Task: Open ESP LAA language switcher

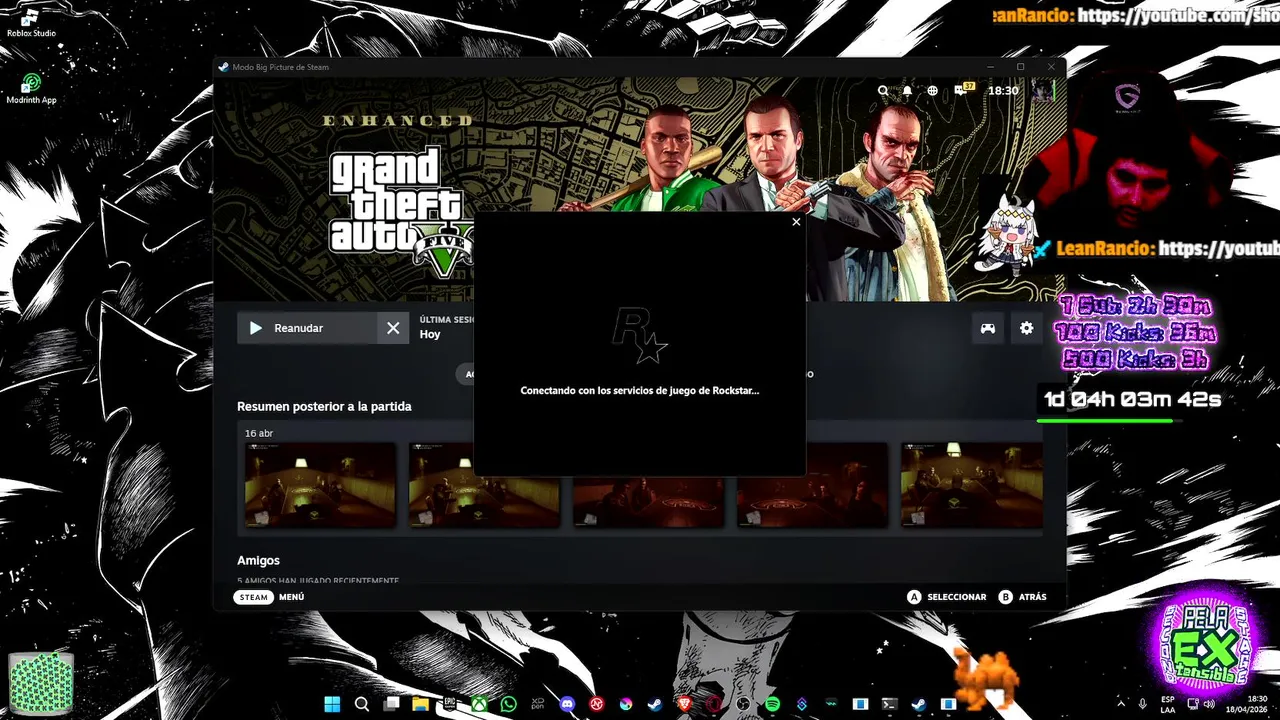Action: point(1168,704)
